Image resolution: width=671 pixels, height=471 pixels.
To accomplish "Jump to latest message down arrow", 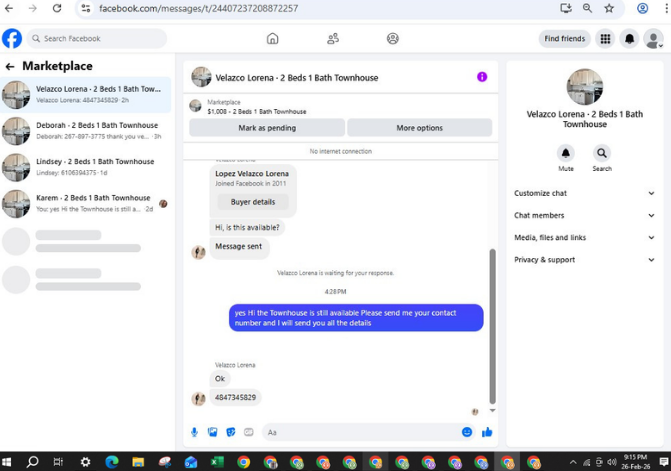I will [493, 411].
